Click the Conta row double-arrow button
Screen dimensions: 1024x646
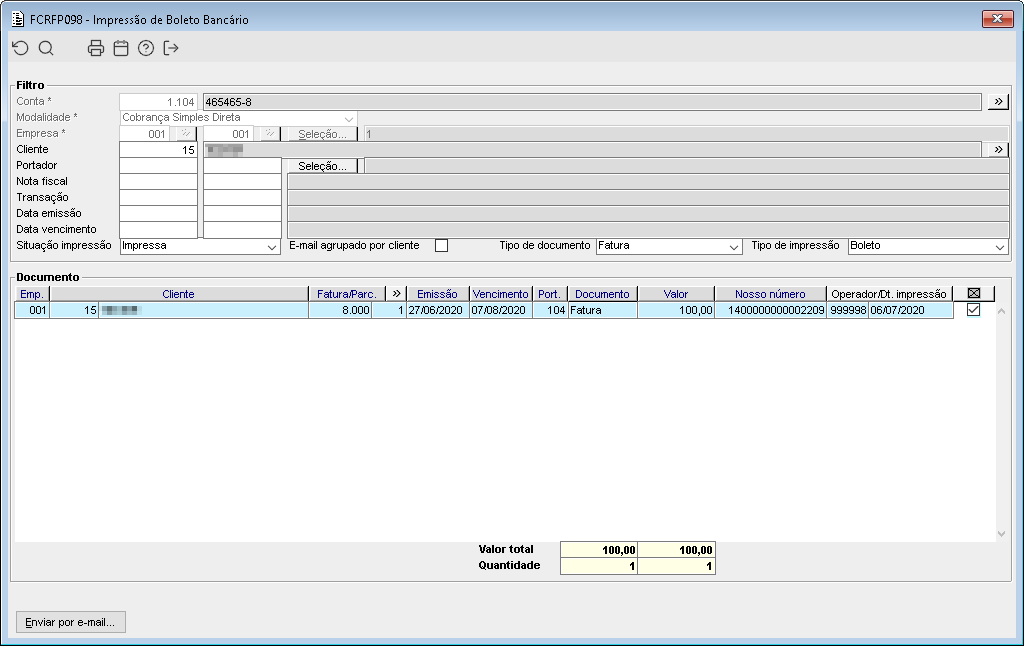click(x=998, y=102)
